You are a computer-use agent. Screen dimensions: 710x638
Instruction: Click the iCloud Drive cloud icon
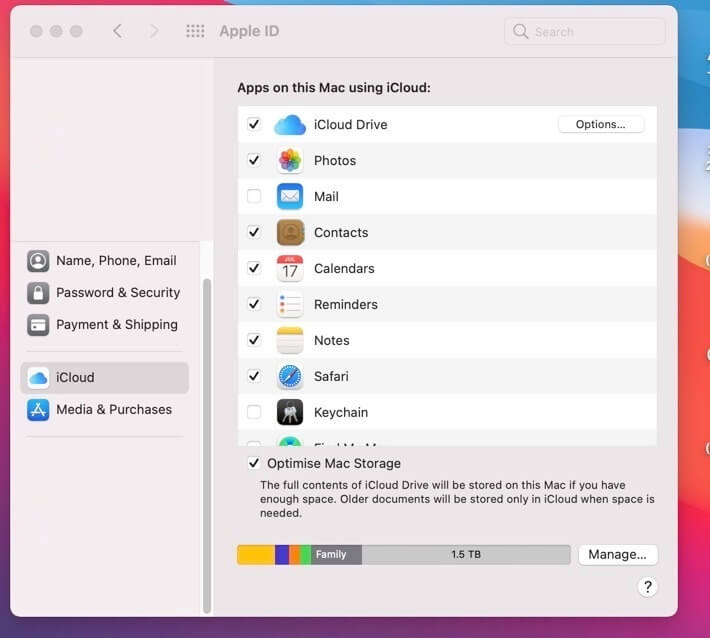290,125
